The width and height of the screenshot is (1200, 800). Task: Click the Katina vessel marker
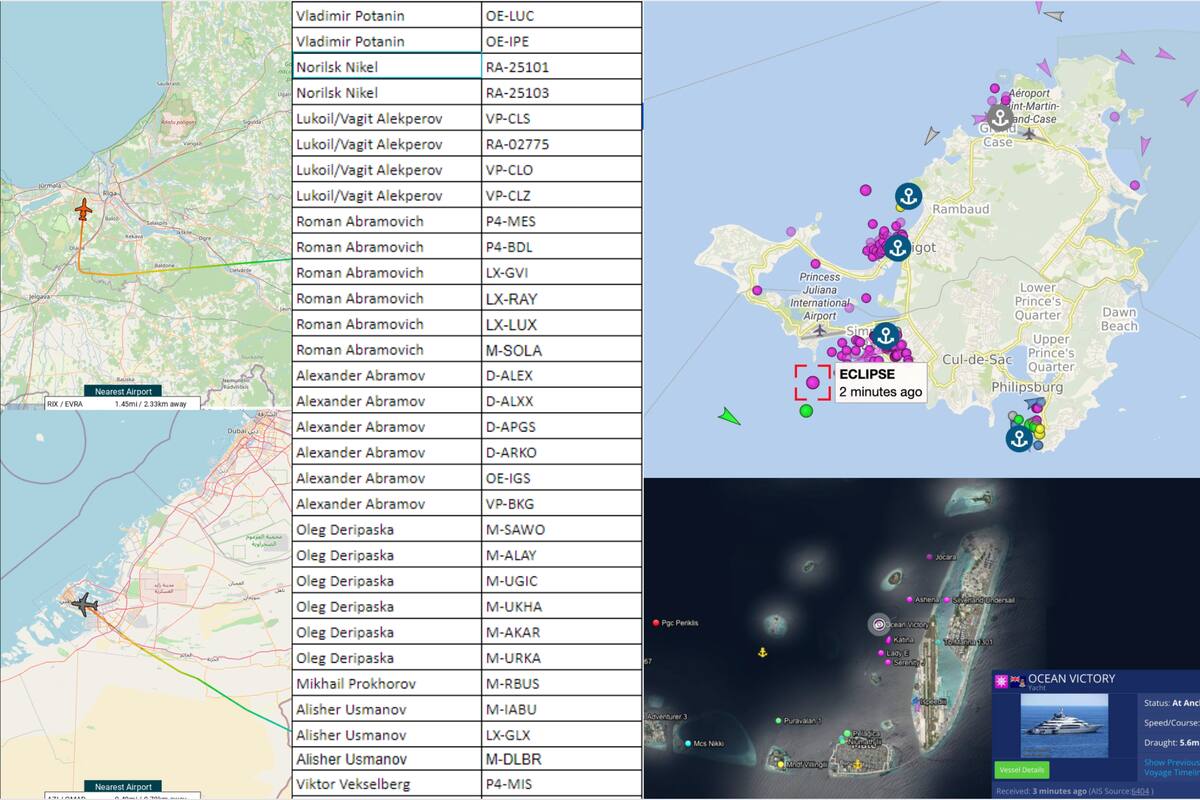coord(888,639)
